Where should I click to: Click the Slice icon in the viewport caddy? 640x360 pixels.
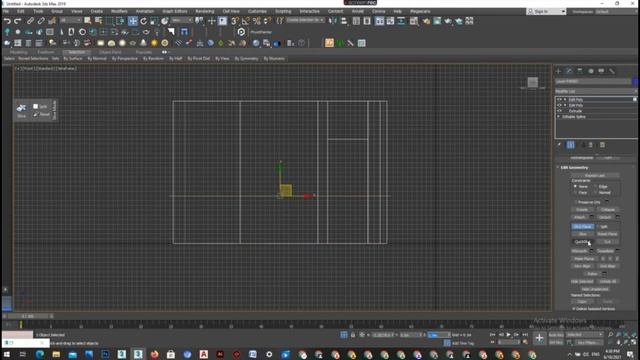point(21,109)
